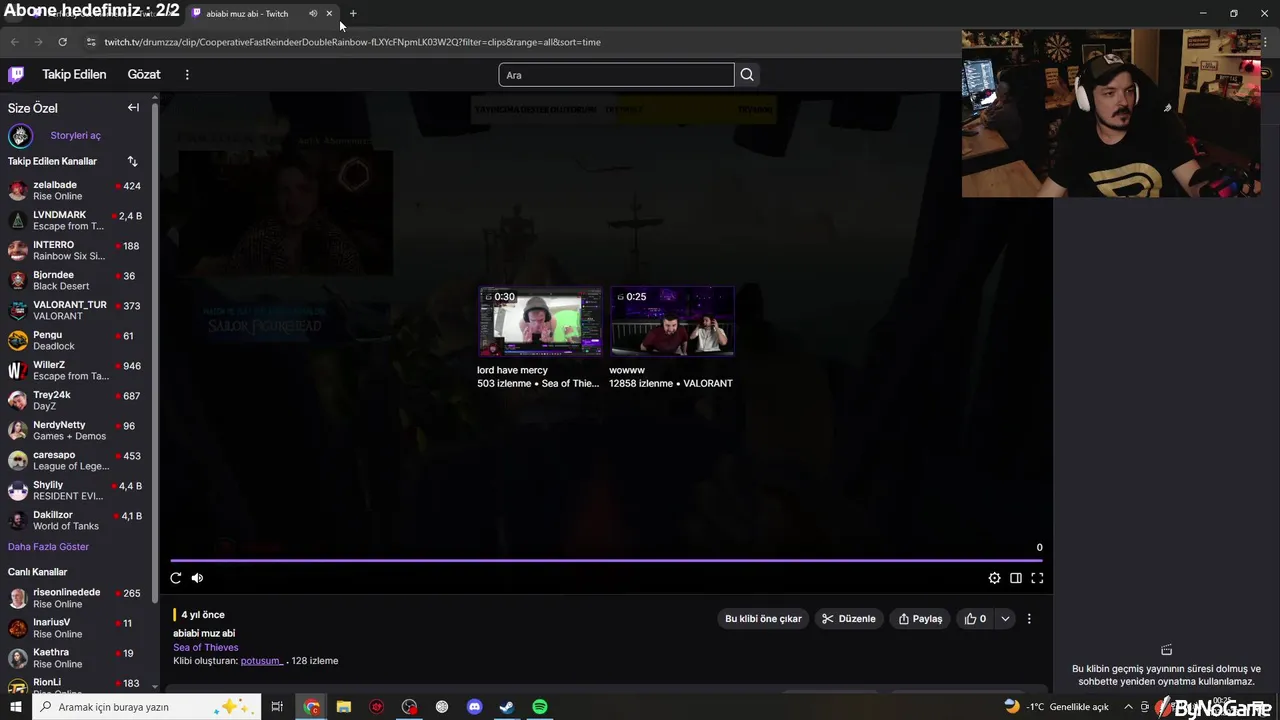This screenshot has width=1280, height=720.
Task: Click the Twitch logo home icon
Action: [x=16, y=75]
